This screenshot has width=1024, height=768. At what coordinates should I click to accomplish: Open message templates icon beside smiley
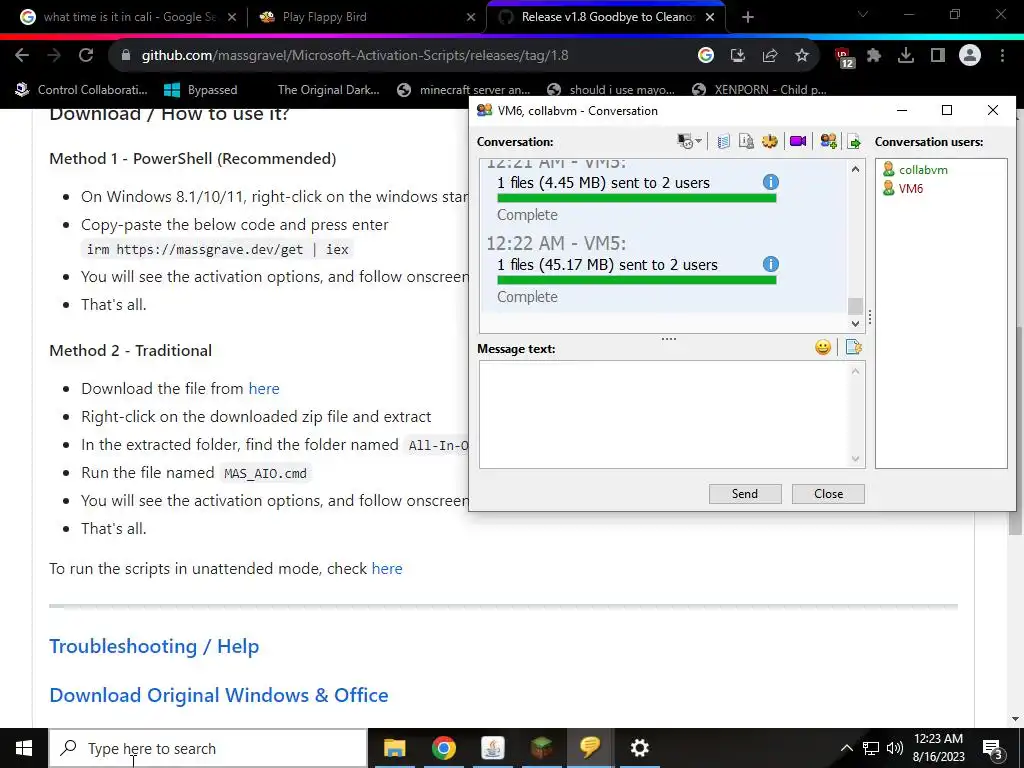854,347
